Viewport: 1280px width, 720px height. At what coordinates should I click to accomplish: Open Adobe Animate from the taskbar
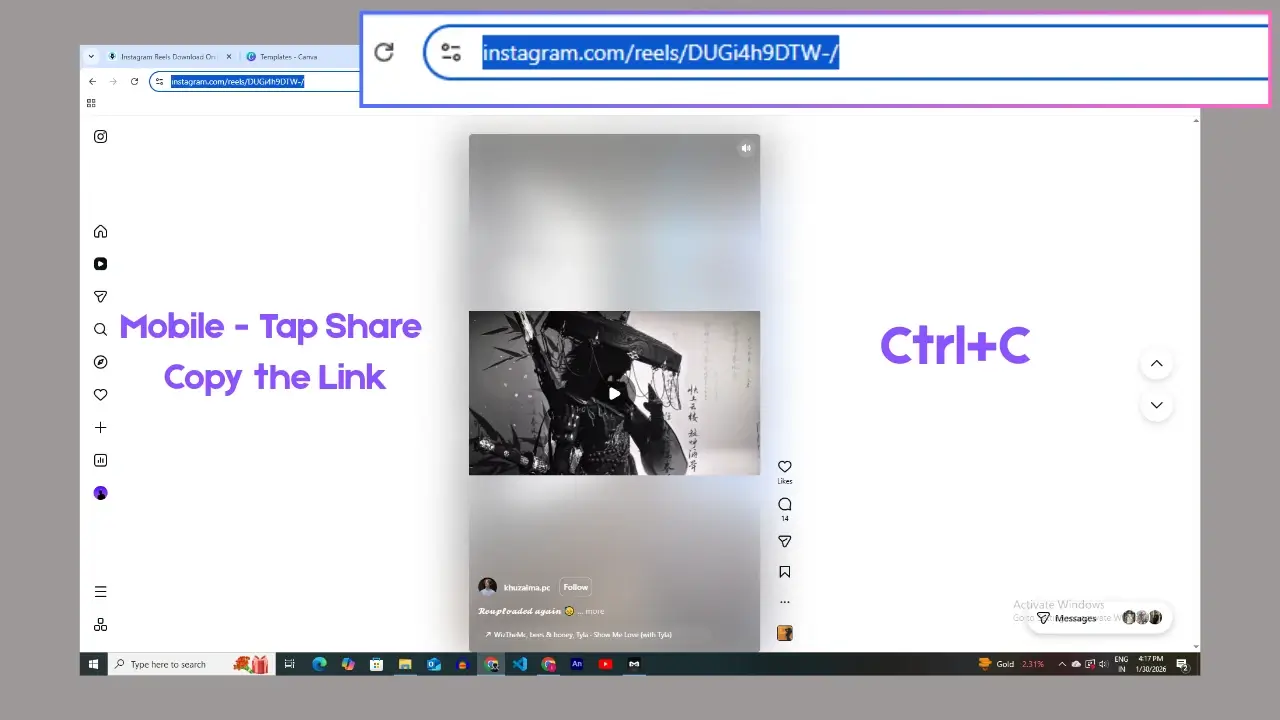point(577,664)
